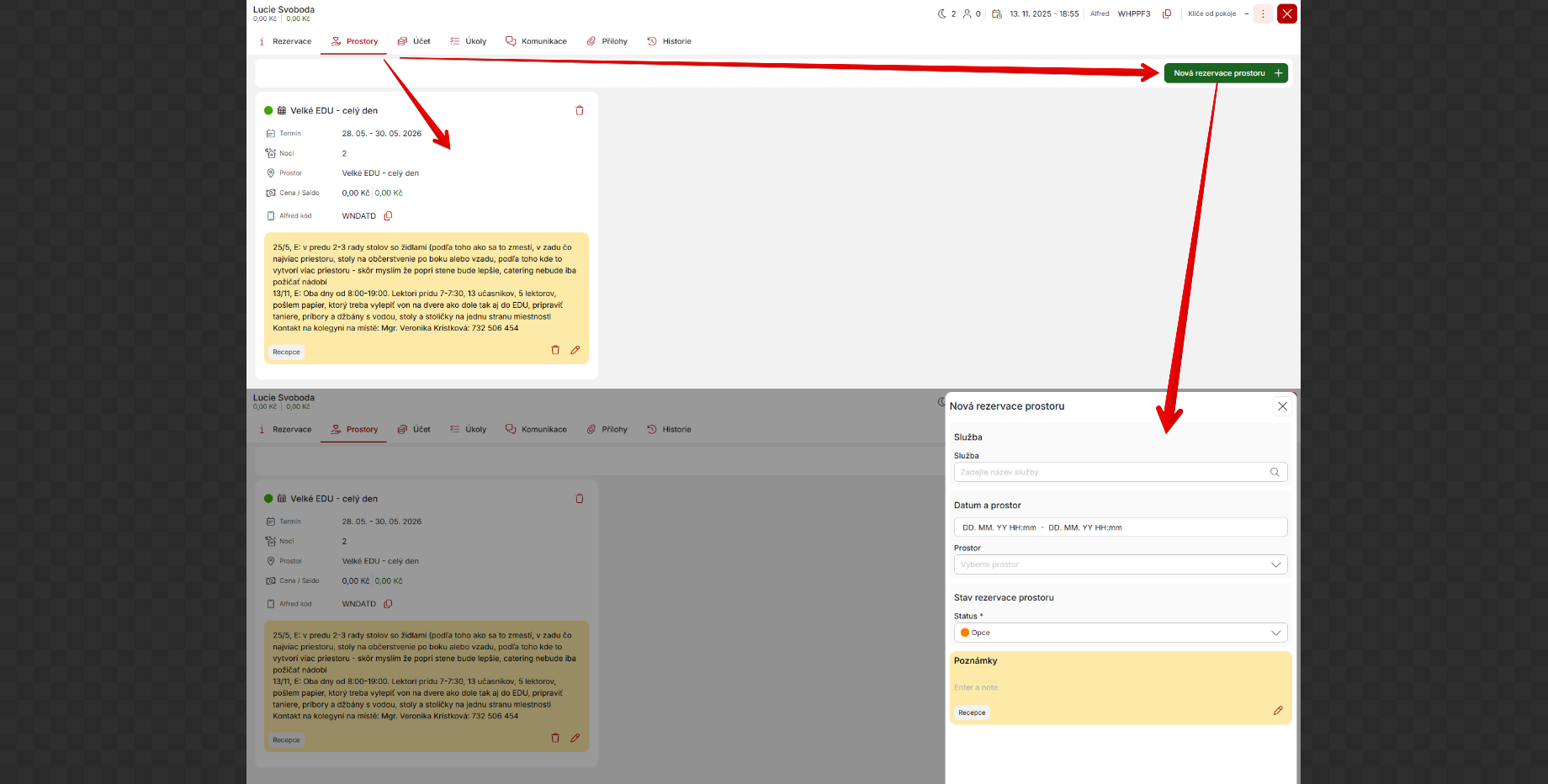Close the Nová rezervace prostoru panel
The image size is (1548, 784).
pos(1282,406)
